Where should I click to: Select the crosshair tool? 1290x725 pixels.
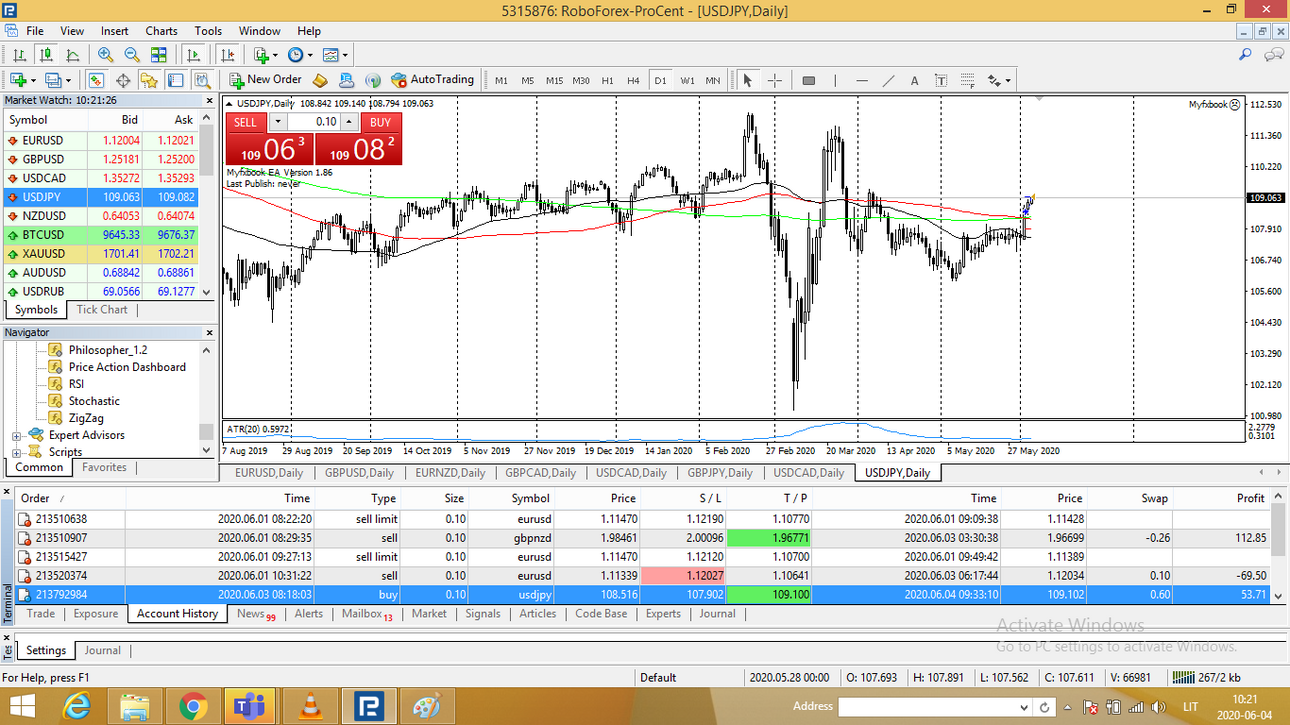(x=775, y=80)
